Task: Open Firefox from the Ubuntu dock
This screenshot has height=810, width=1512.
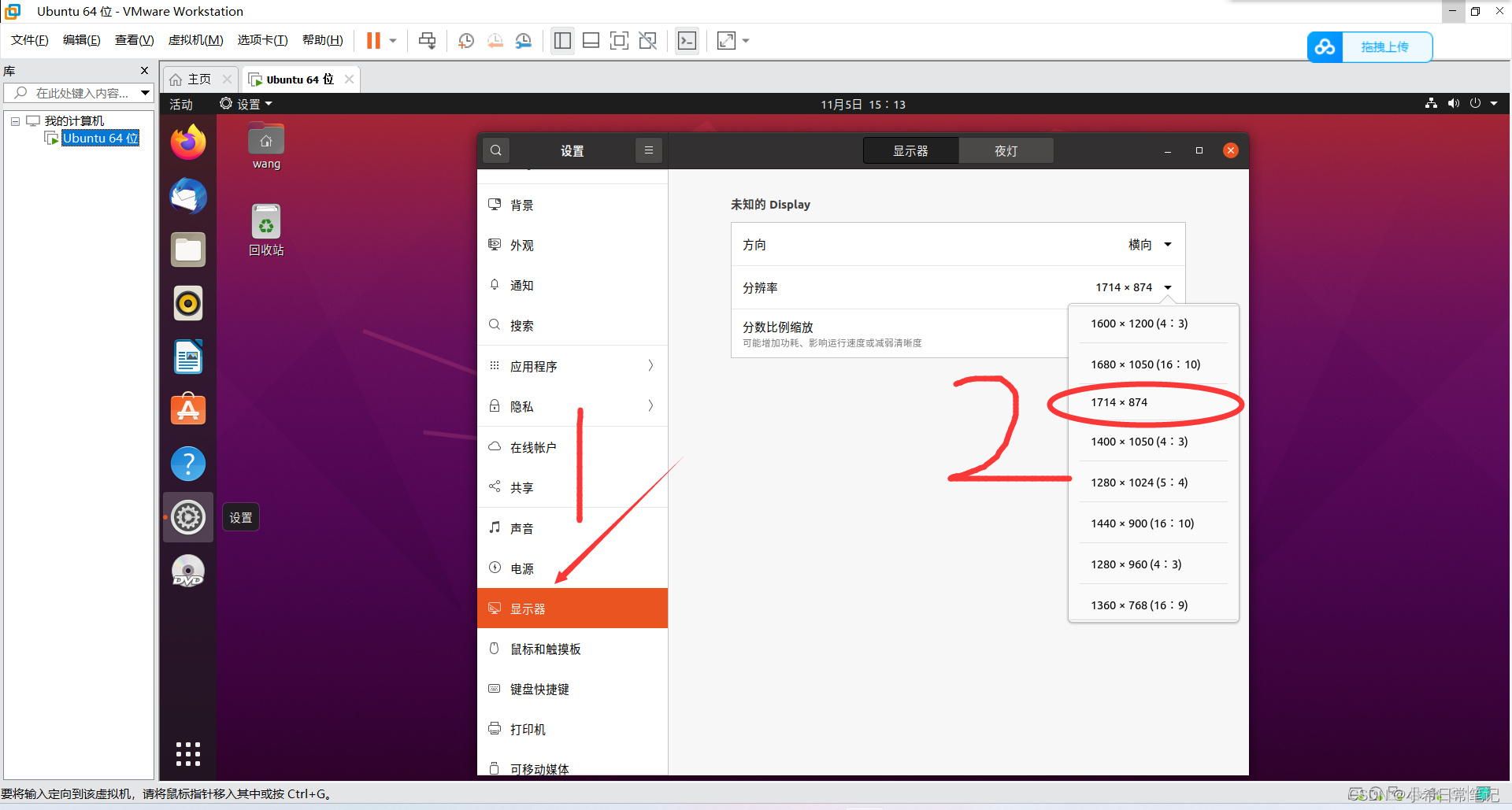Action: [x=187, y=142]
